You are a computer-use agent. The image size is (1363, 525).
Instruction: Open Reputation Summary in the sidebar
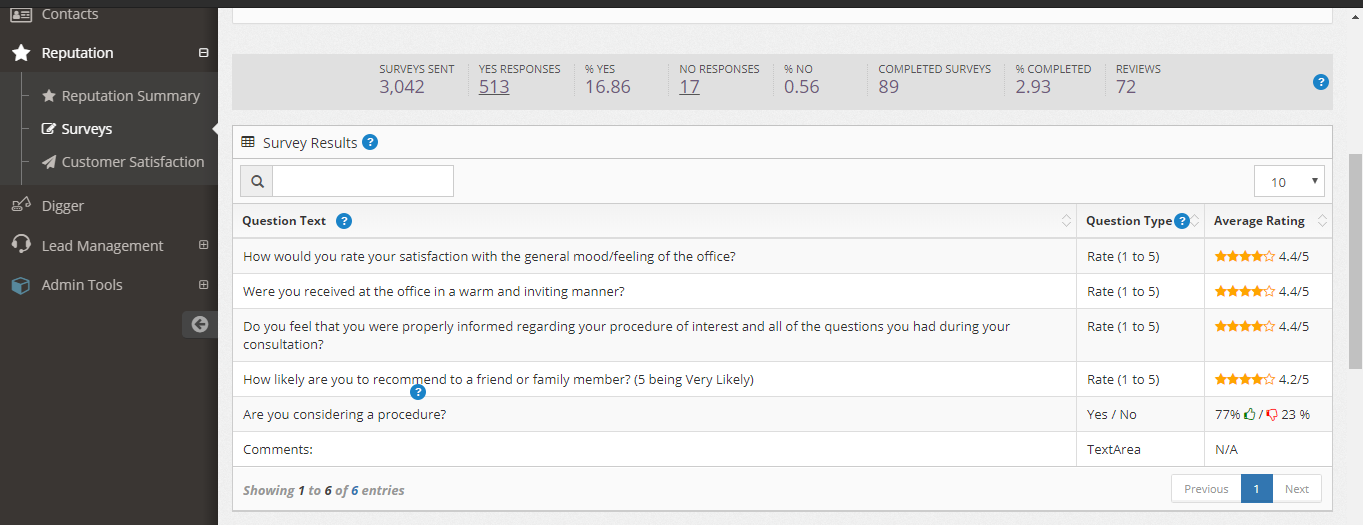130,96
